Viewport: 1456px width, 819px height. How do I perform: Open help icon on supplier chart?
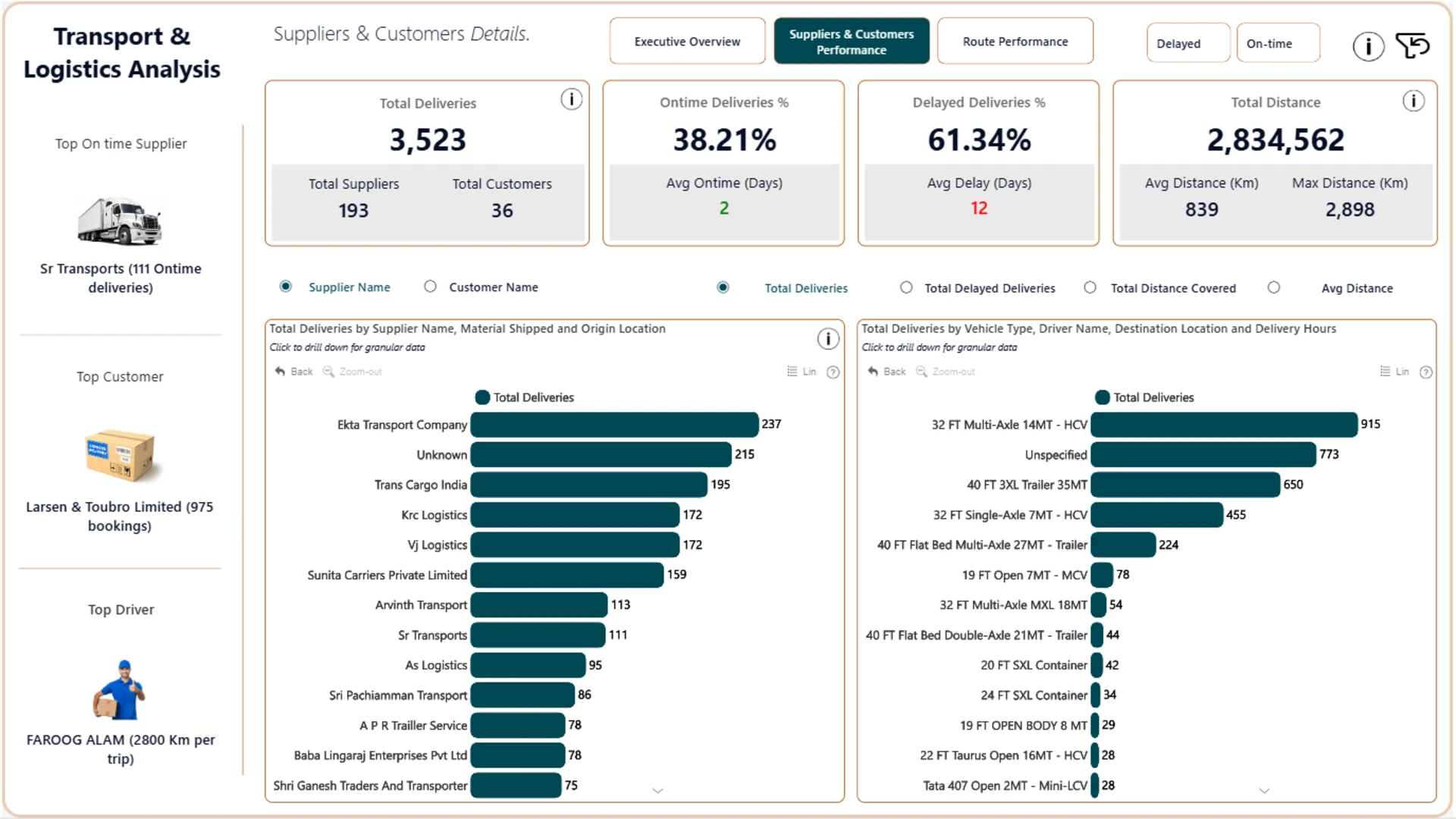pyautogui.click(x=833, y=372)
